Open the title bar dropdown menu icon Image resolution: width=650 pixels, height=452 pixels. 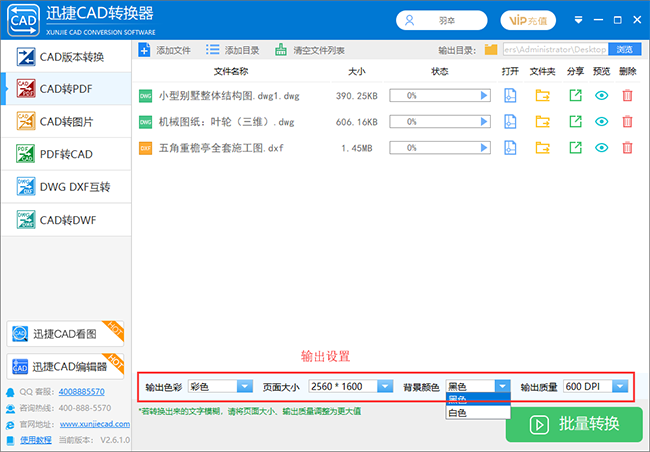click(x=578, y=20)
